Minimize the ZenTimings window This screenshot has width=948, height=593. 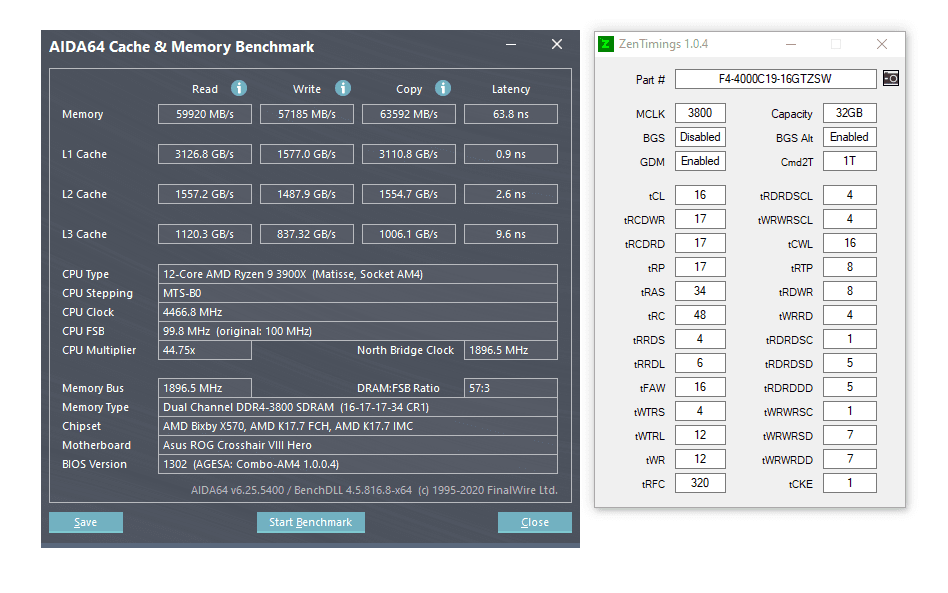pyautogui.click(x=791, y=44)
